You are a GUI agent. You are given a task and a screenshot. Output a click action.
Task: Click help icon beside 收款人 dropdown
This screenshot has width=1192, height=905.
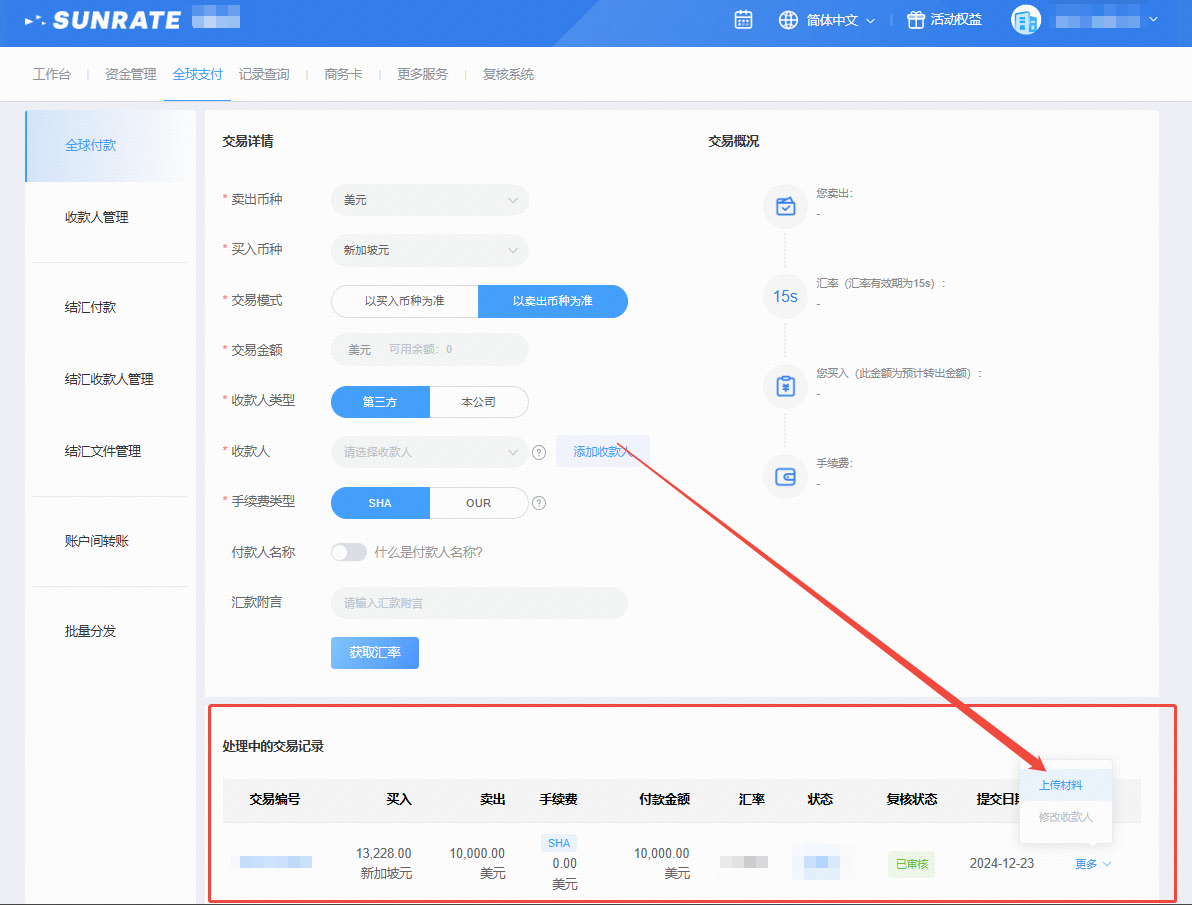(539, 452)
